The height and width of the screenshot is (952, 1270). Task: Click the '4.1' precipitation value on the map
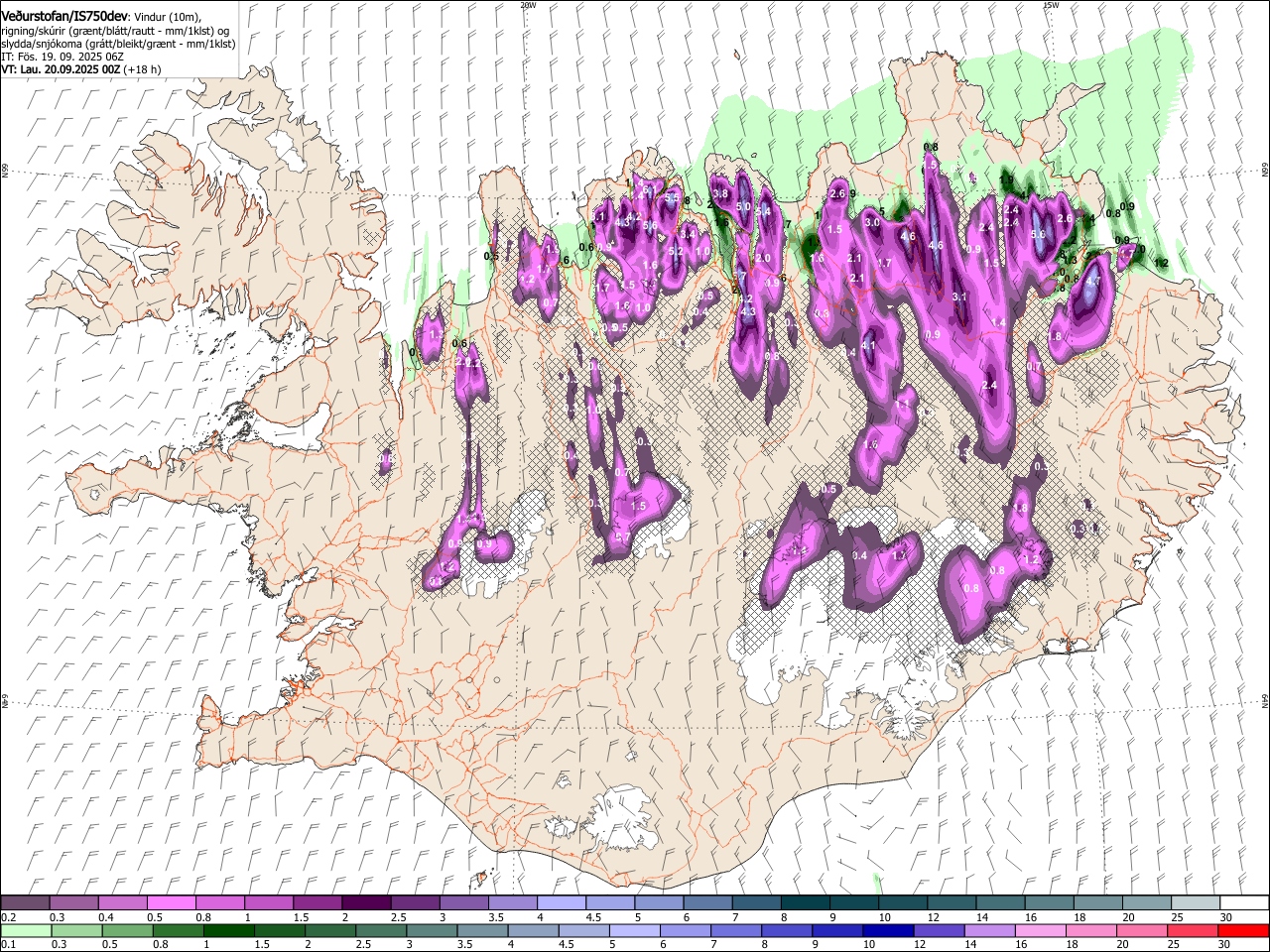(868, 345)
